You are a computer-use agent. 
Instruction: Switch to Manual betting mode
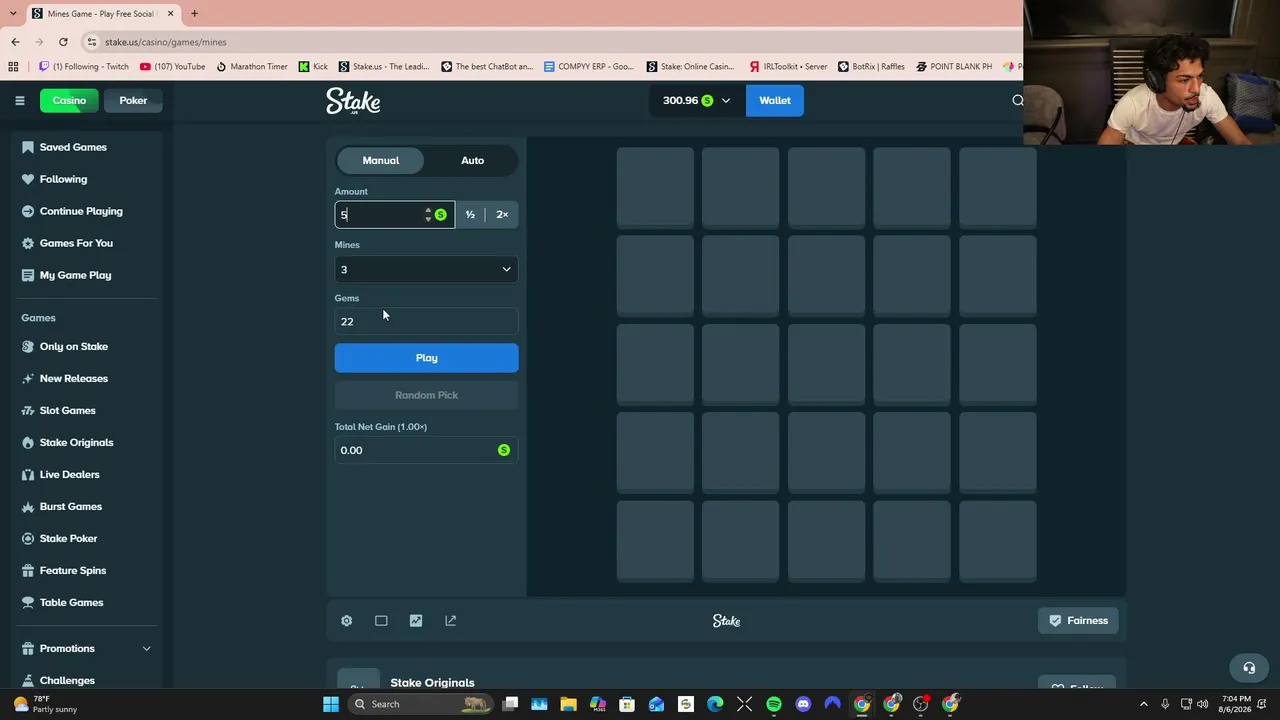(380, 160)
